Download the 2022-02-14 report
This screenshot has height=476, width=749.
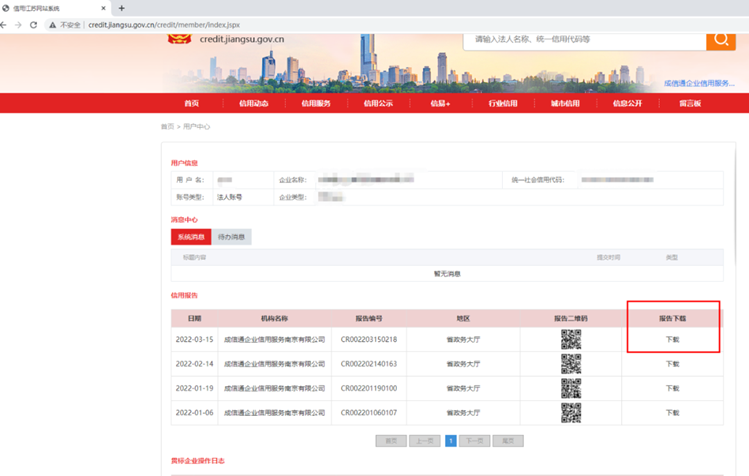[673, 364]
